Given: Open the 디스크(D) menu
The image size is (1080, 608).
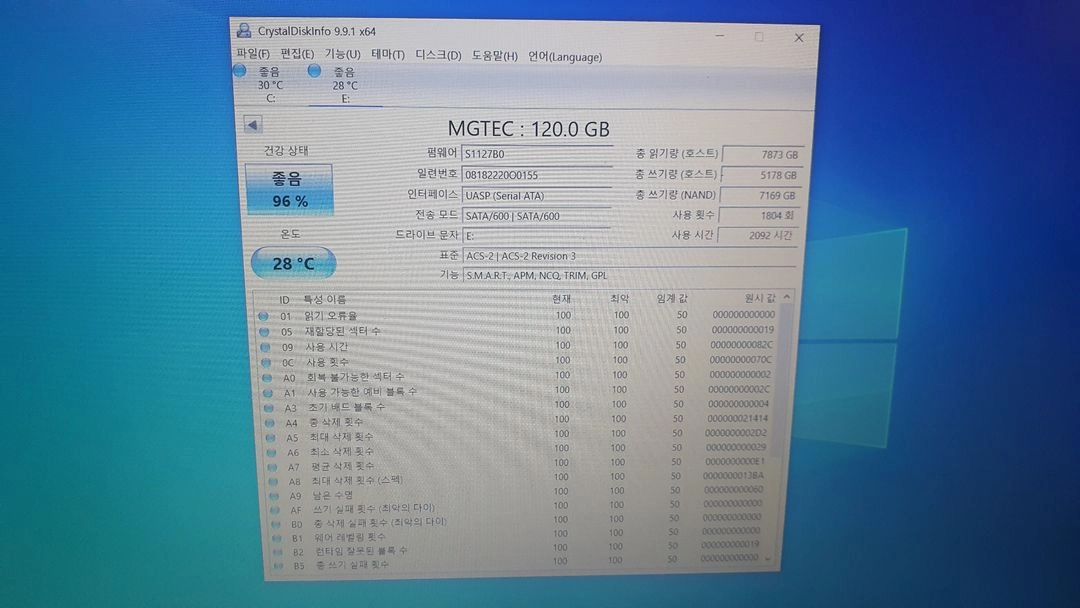Looking at the screenshot, I should (x=438, y=55).
